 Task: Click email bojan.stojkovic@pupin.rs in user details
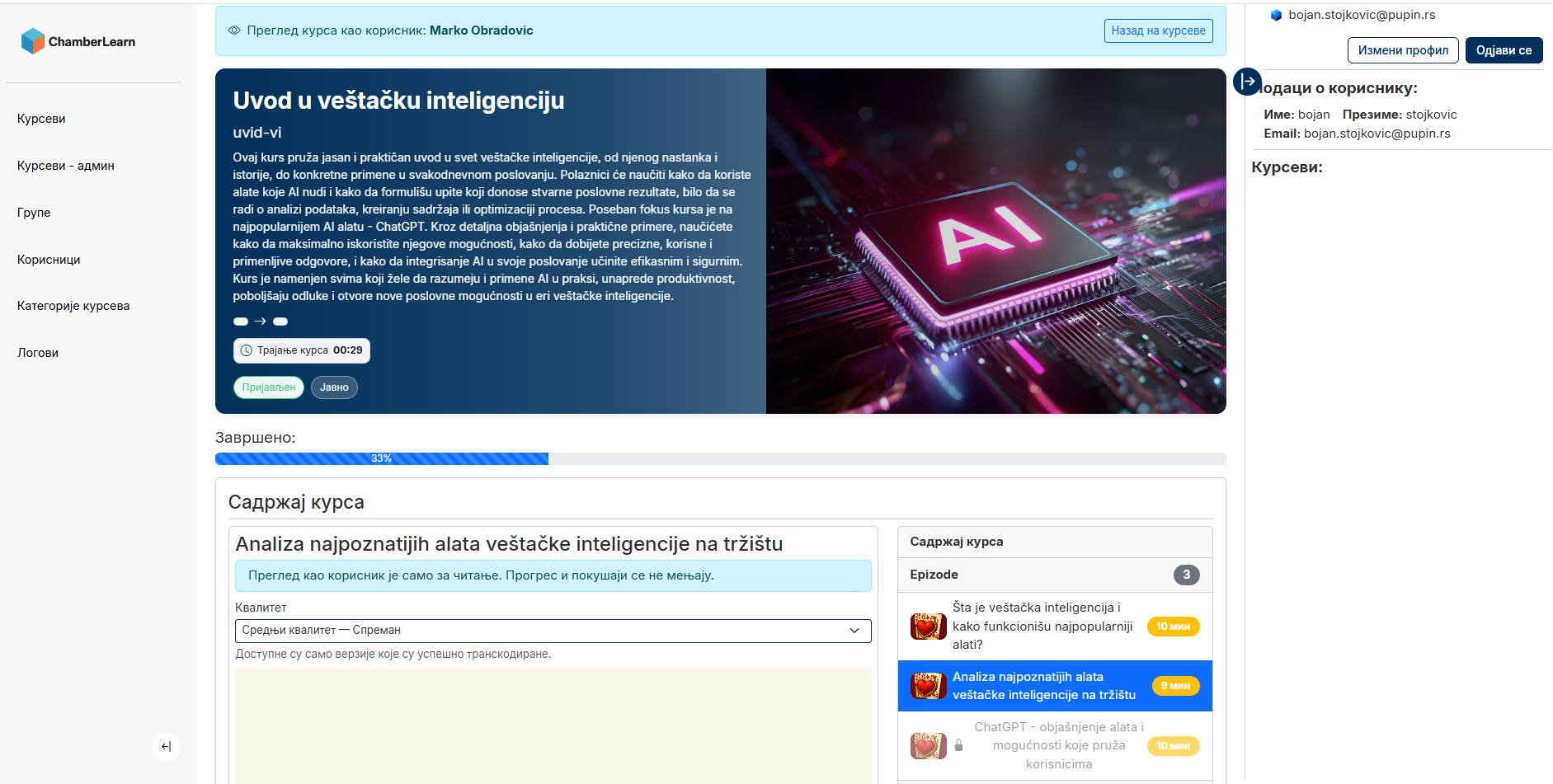click(1377, 134)
